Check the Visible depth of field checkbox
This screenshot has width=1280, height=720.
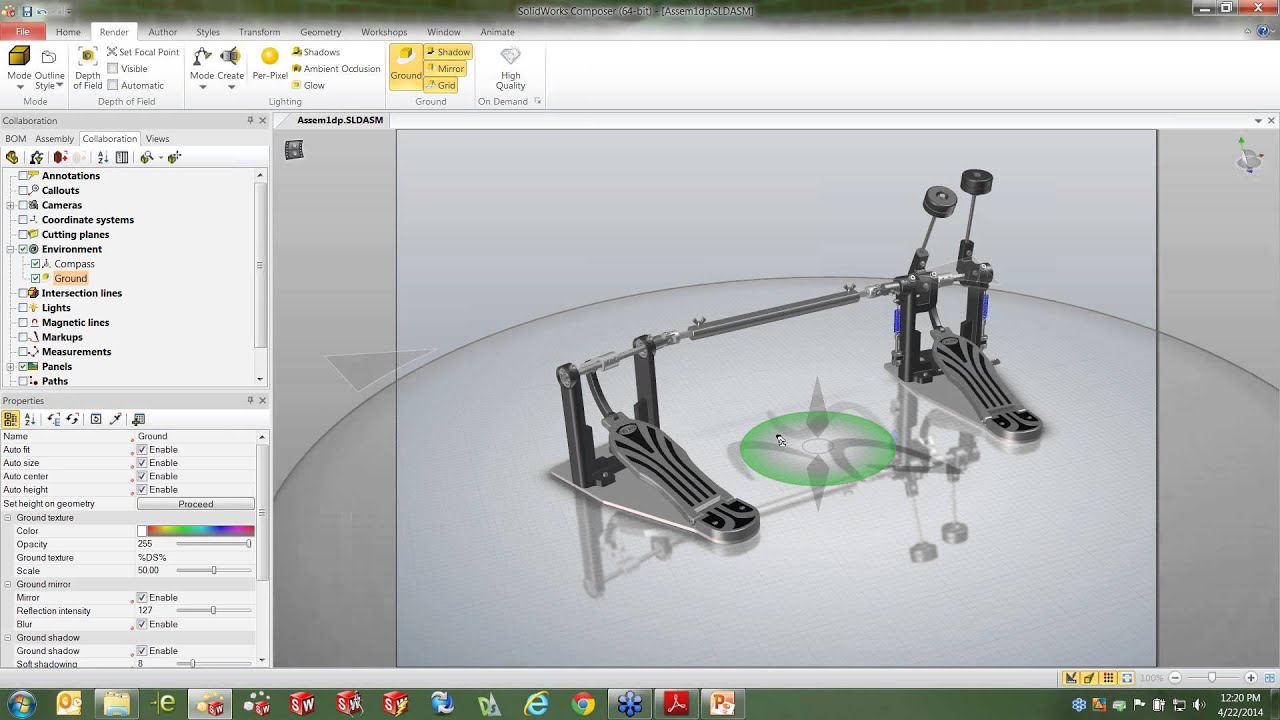pos(112,69)
